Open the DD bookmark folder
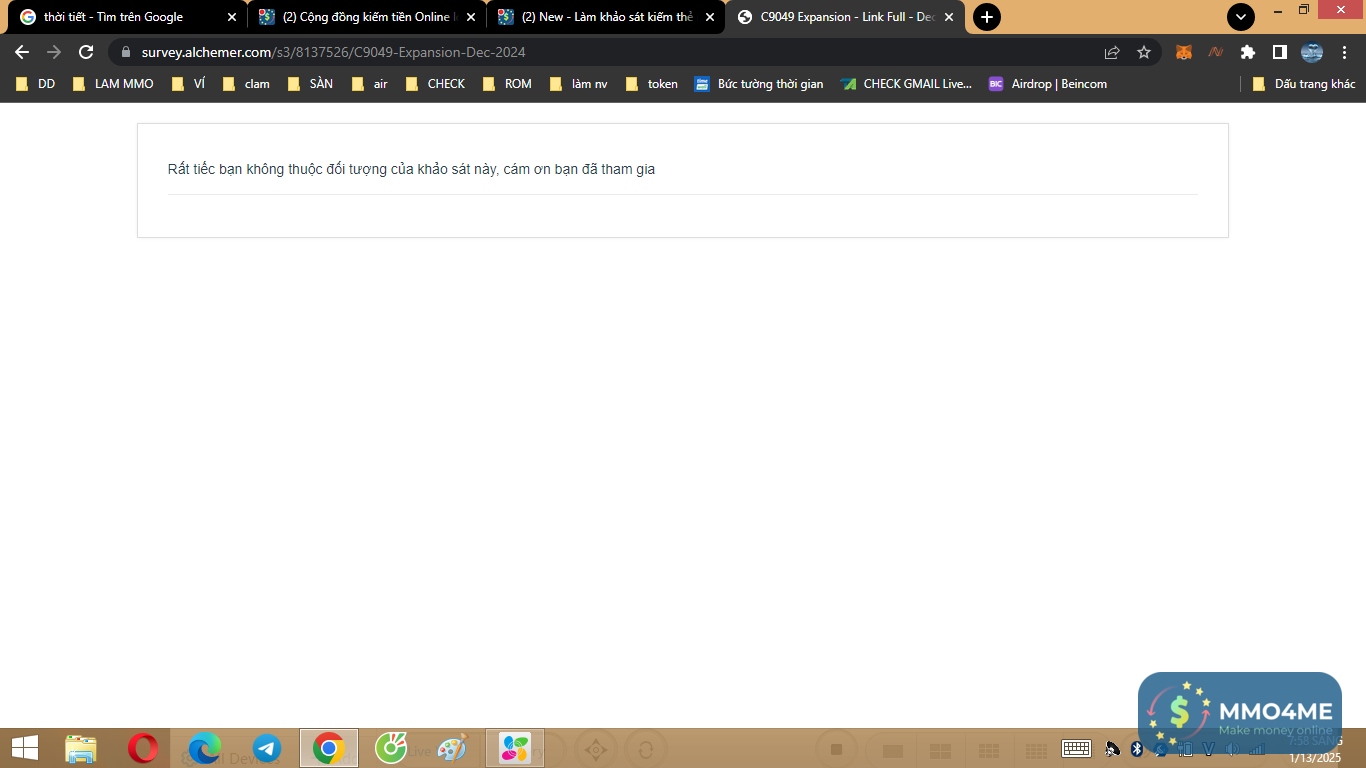 tap(36, 84)
